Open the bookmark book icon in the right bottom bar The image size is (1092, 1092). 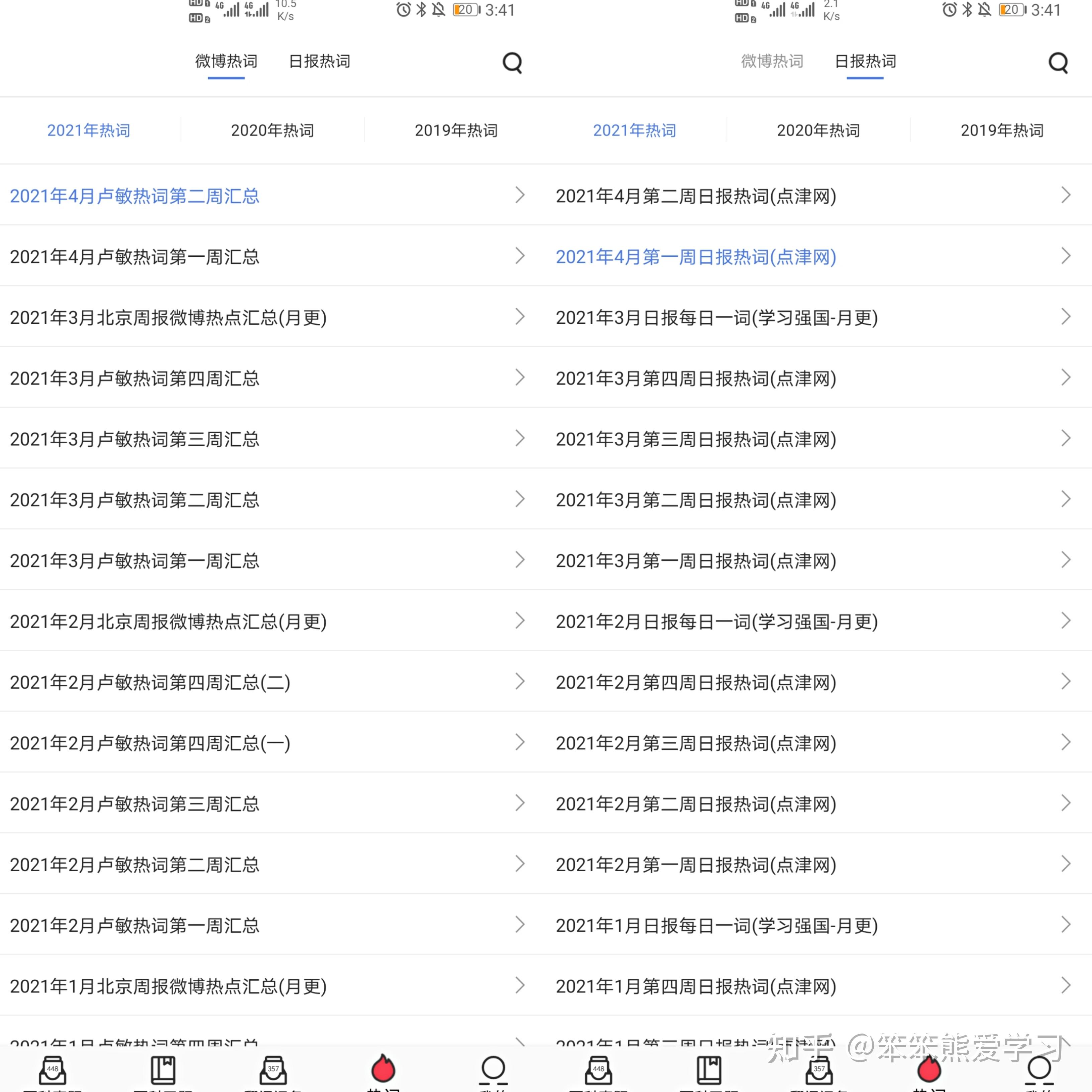point(709,1069)
